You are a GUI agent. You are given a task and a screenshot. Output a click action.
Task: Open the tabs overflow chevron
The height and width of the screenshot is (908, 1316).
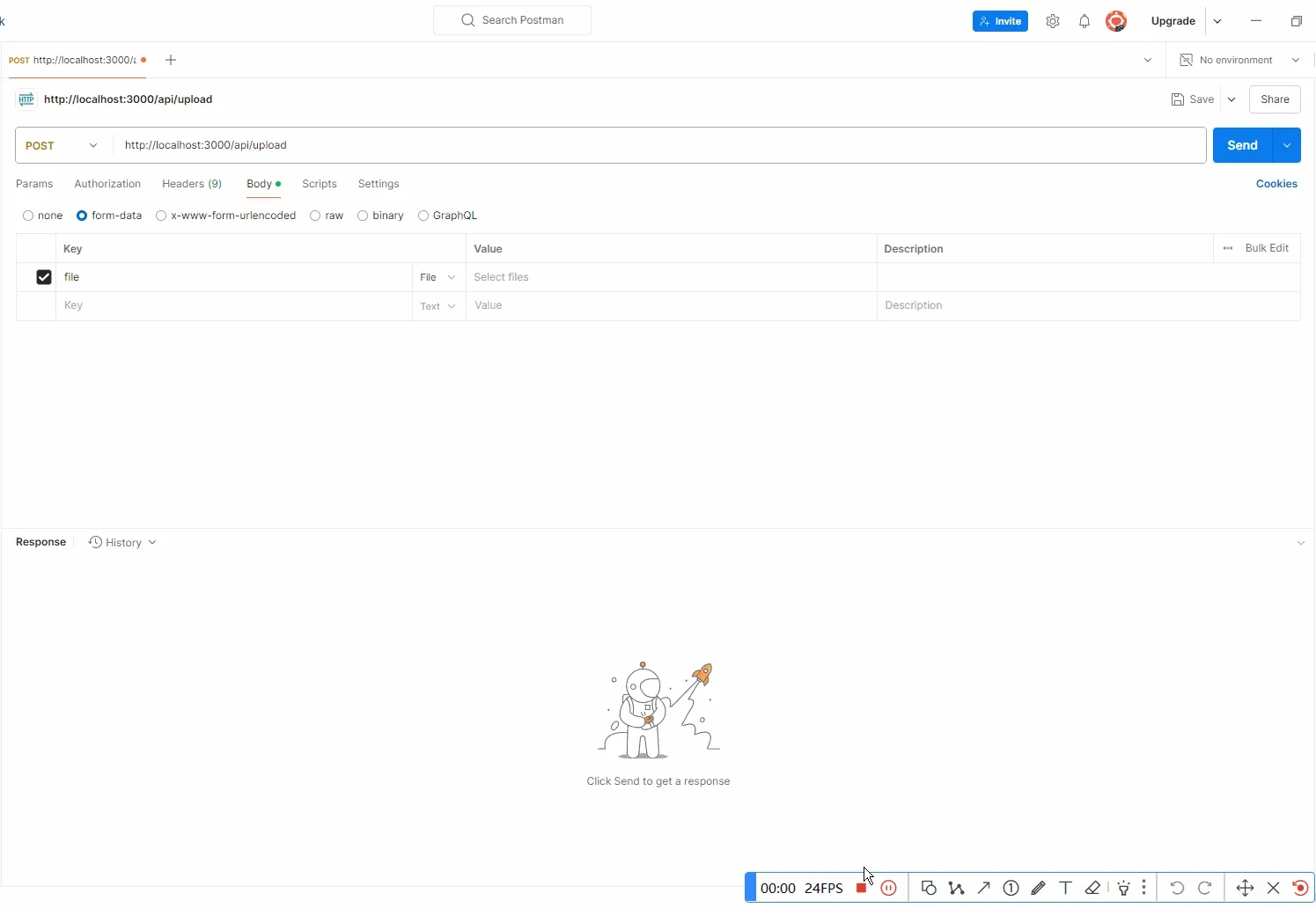pos(1148,60)
